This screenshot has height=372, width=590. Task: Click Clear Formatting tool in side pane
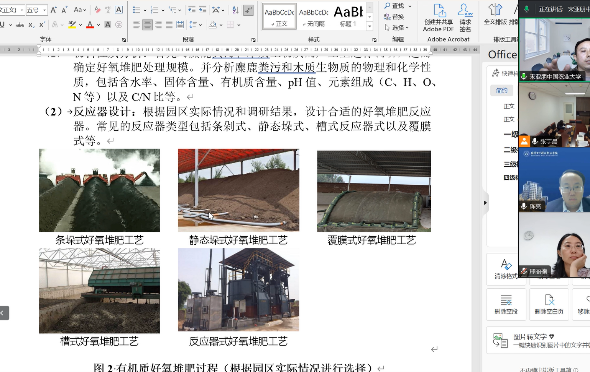[x=506, y=269]
